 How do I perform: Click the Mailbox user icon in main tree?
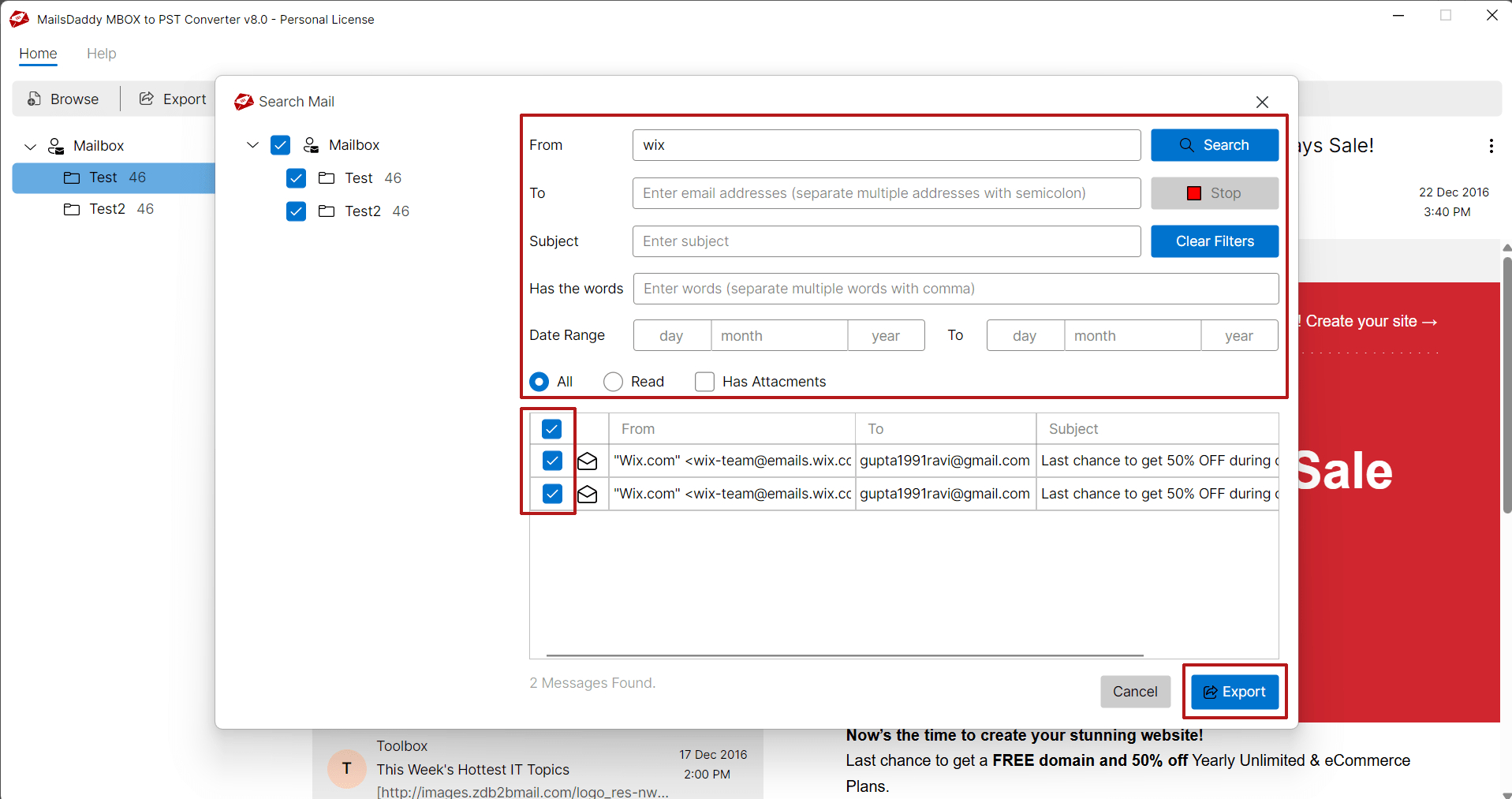click(x=56, y=146)
